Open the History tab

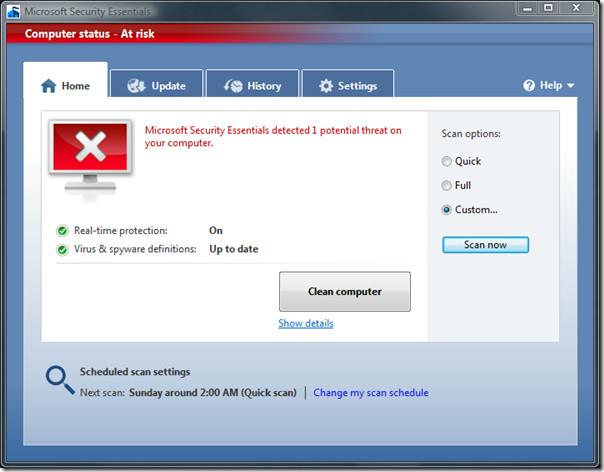point(253,86)
